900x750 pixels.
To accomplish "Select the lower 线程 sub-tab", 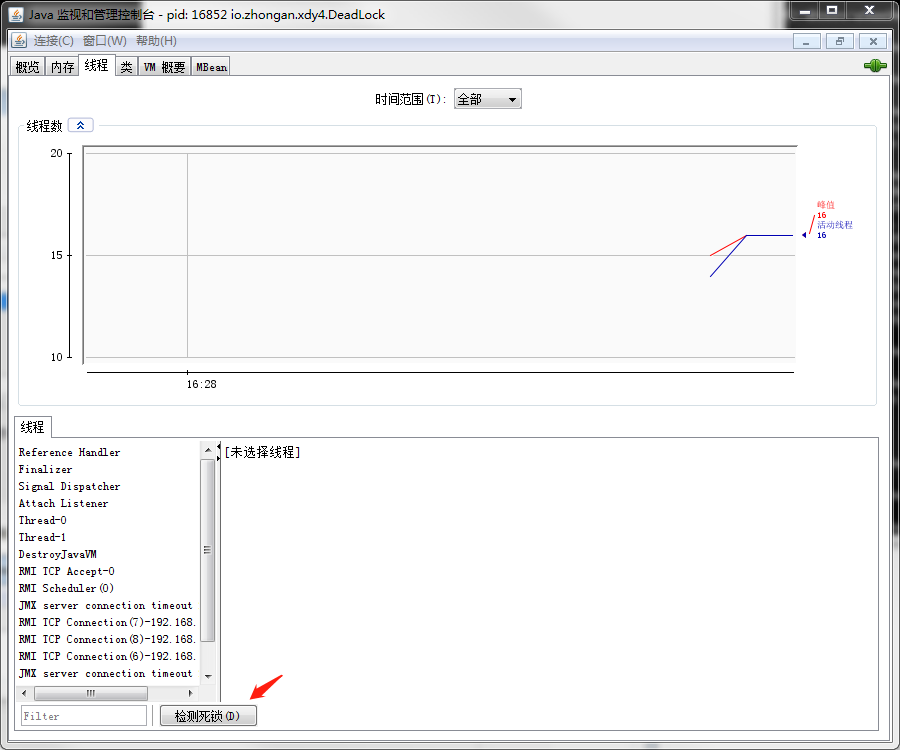I will (33, 427).
